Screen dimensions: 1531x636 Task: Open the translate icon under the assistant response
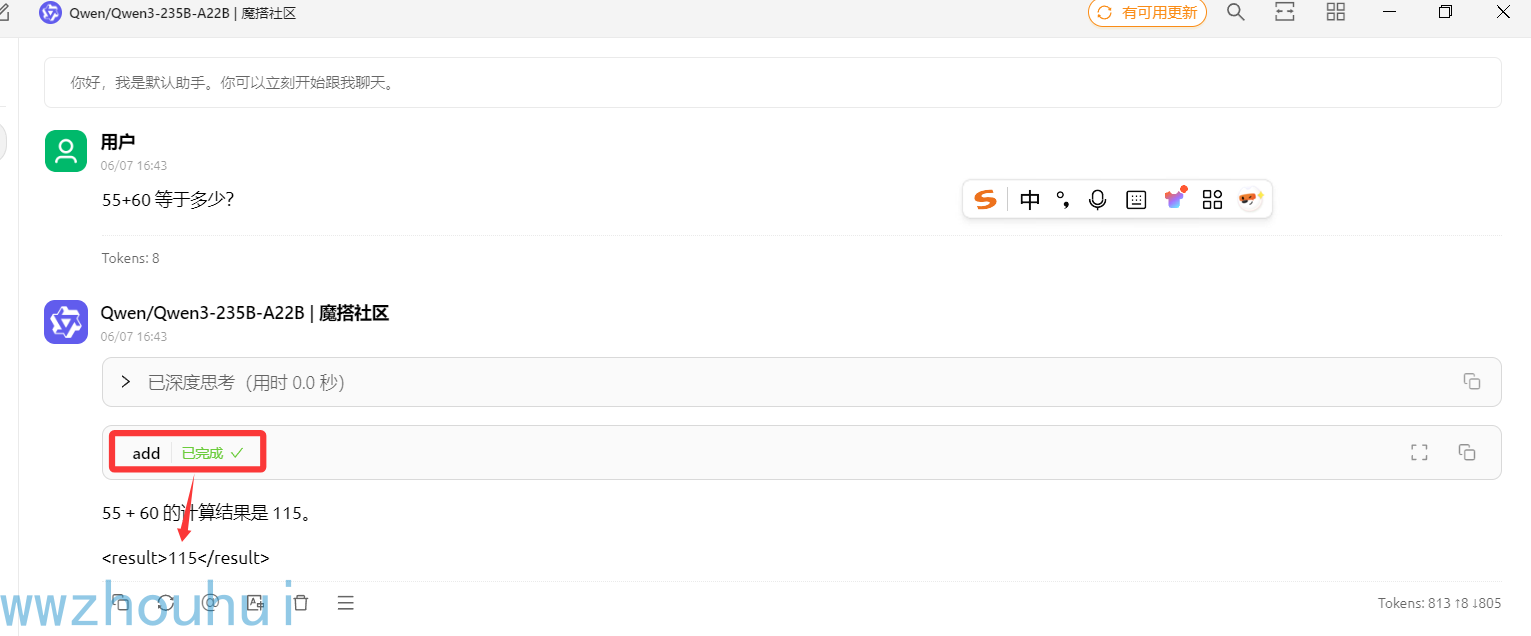pyautogui.click(x=255, y=603)
